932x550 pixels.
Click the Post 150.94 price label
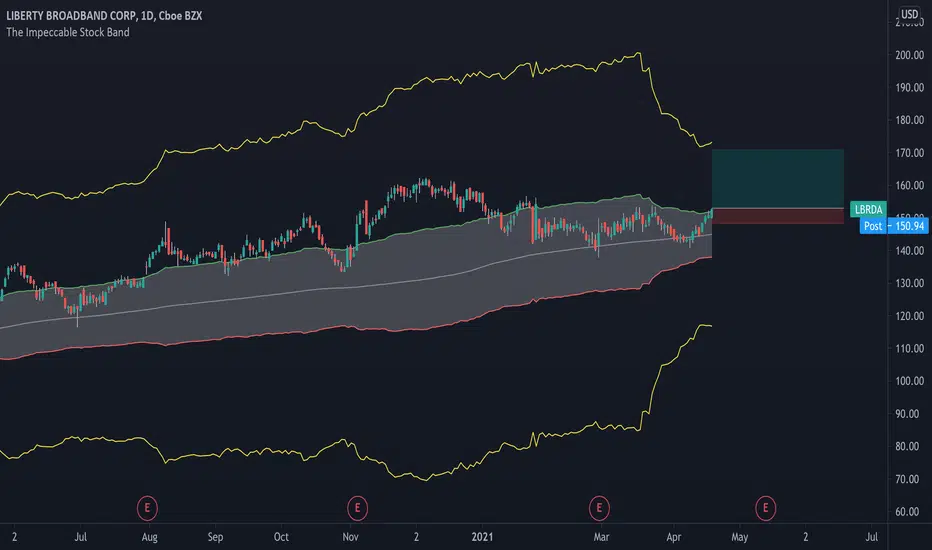coord(894,226)
